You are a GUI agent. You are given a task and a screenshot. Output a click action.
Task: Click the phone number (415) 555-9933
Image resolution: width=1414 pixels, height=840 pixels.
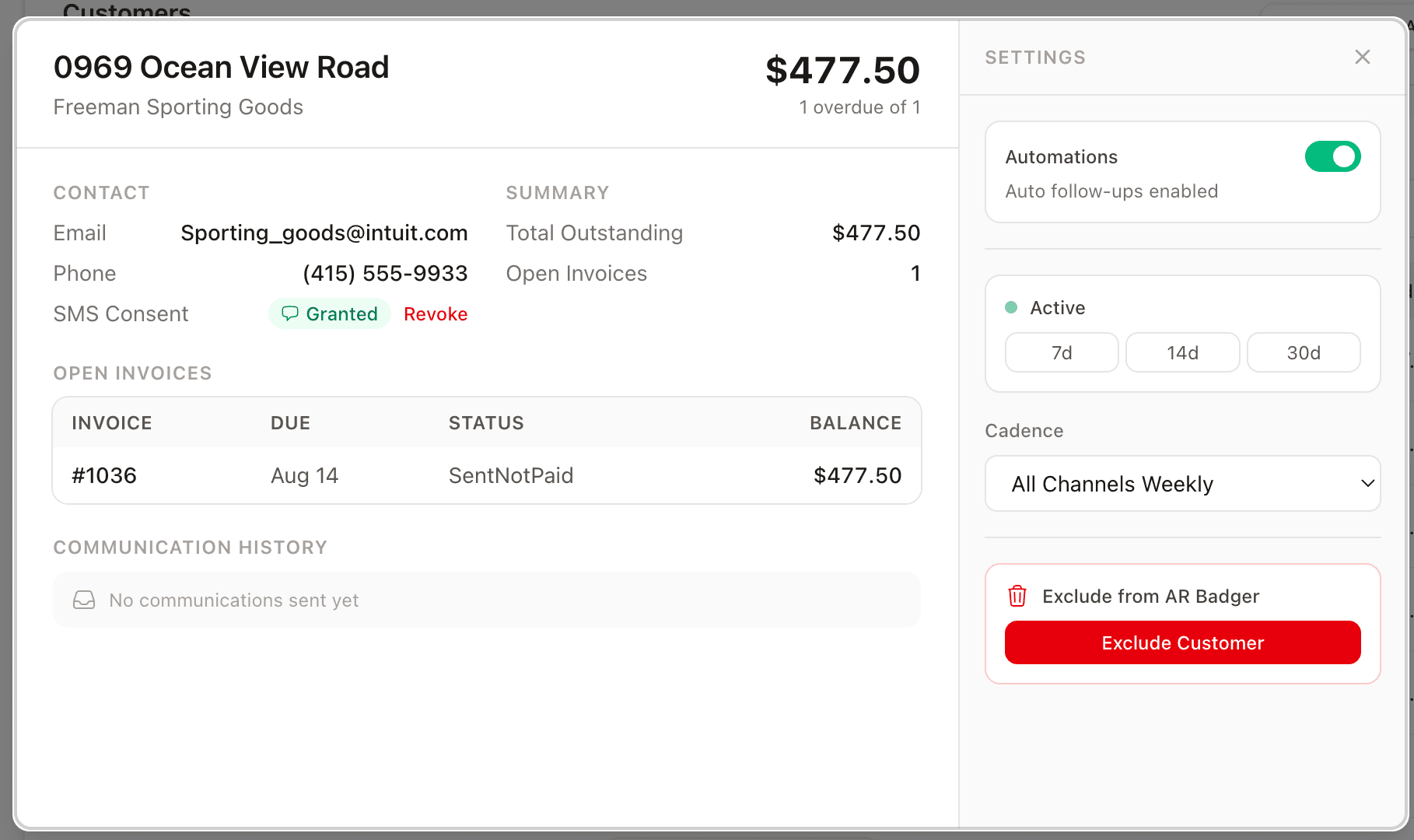click(x=384, y=273)
